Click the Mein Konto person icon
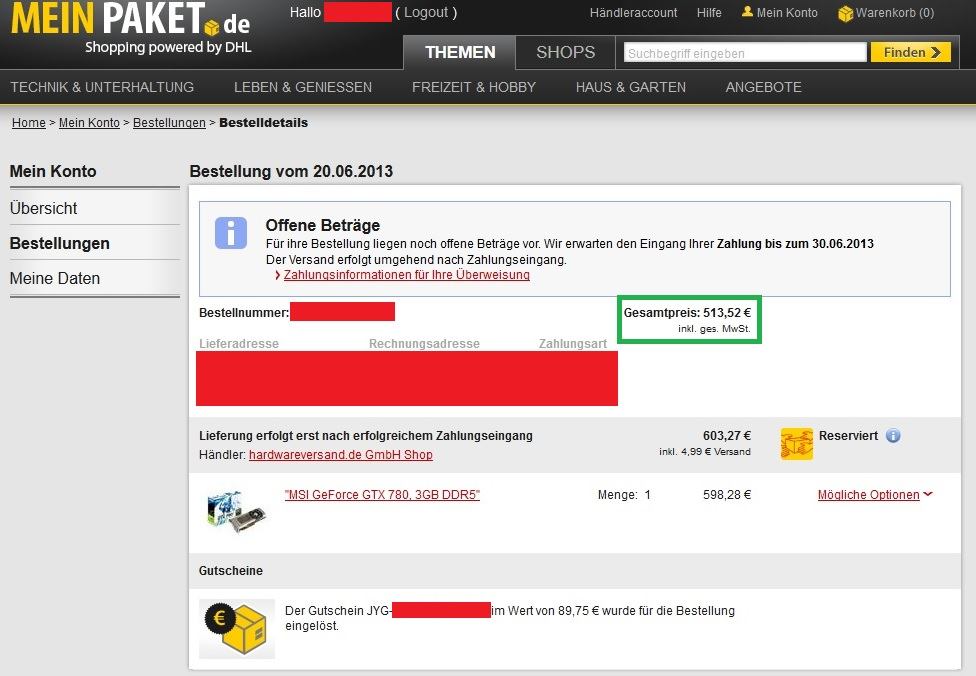 [747, 12]
